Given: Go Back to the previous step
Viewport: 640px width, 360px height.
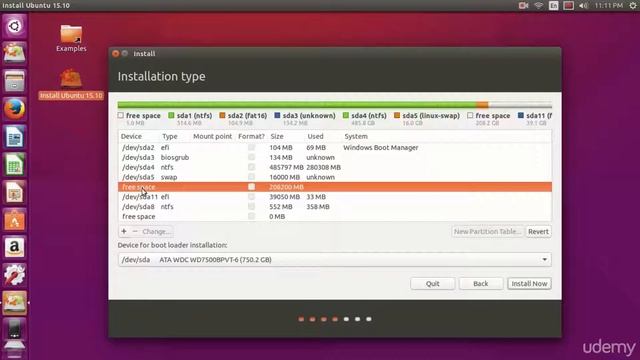Looking at the screenshot, I should pyautogui.click(x=481, y=284).
